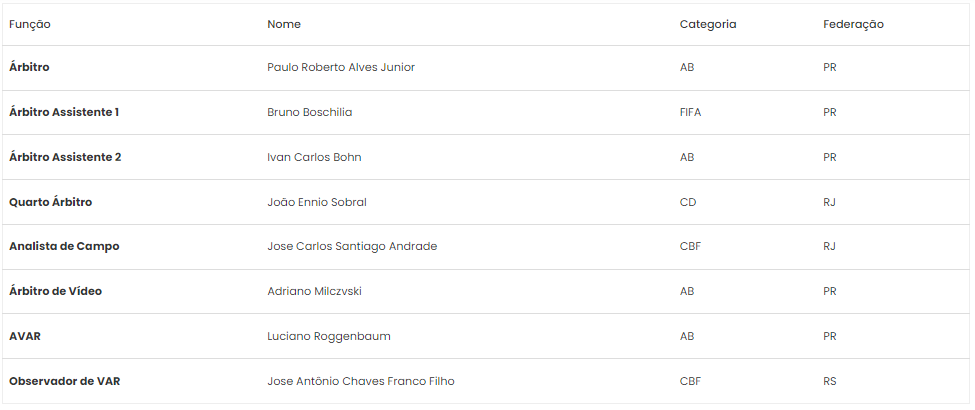This screenshot has width=975, height=410.
Task: Click on Bruno Boschilia's name
Action: click(x=310, y=112)
